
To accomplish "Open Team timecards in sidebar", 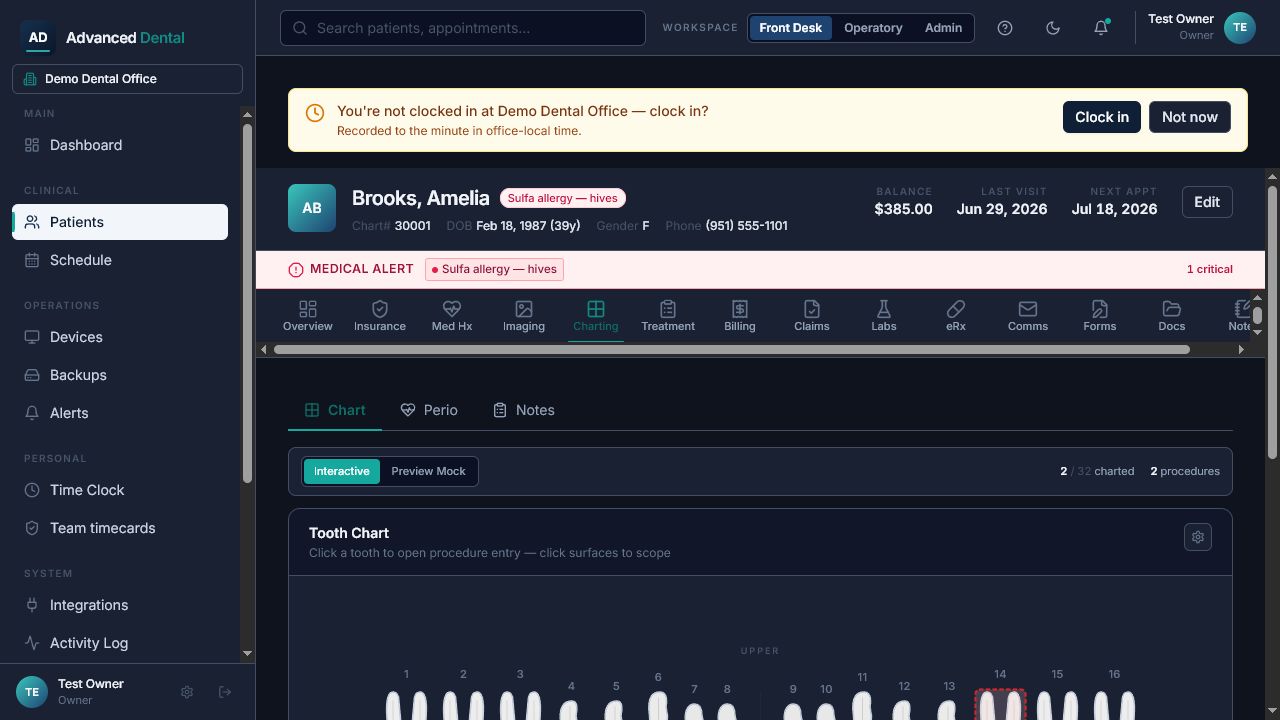I will pyautogui.click(x=120, y=528).
